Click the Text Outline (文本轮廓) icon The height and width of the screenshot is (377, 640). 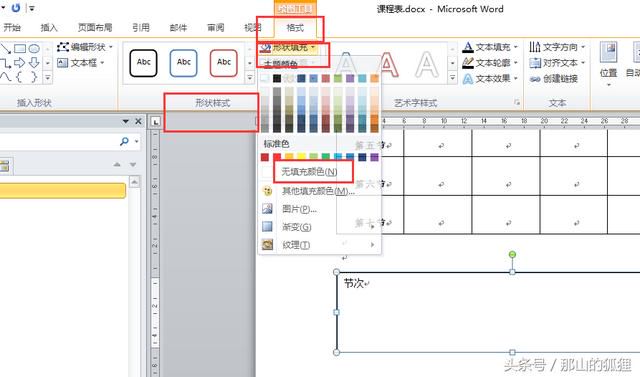468,62
